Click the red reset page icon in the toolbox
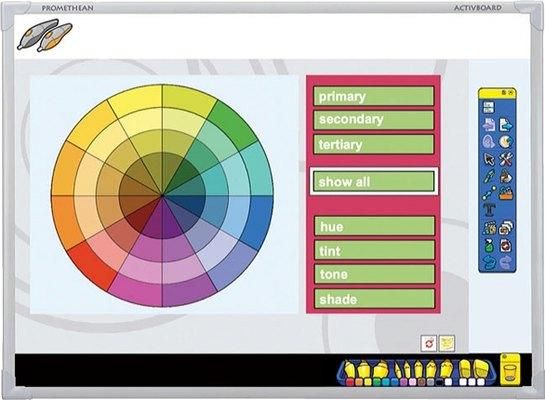Image resolution: width=545 pixels, height=400 pixels. 506,245
